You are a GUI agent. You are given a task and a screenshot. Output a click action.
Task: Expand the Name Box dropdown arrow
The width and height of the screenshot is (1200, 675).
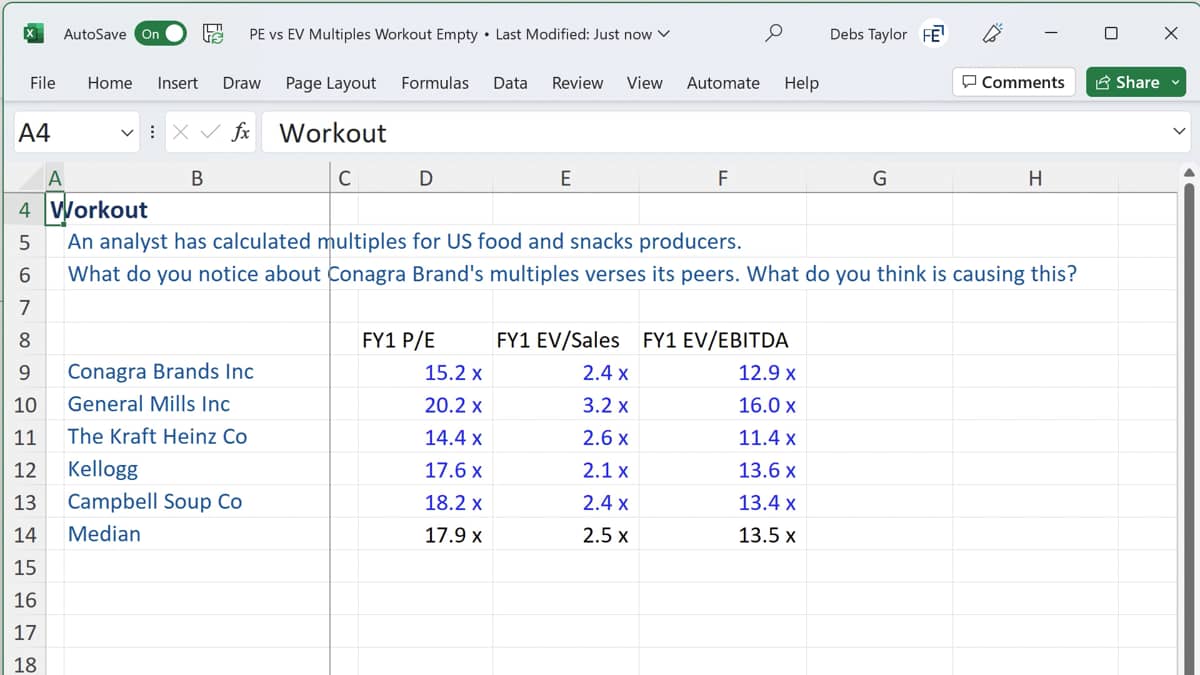tap(126, 132)
